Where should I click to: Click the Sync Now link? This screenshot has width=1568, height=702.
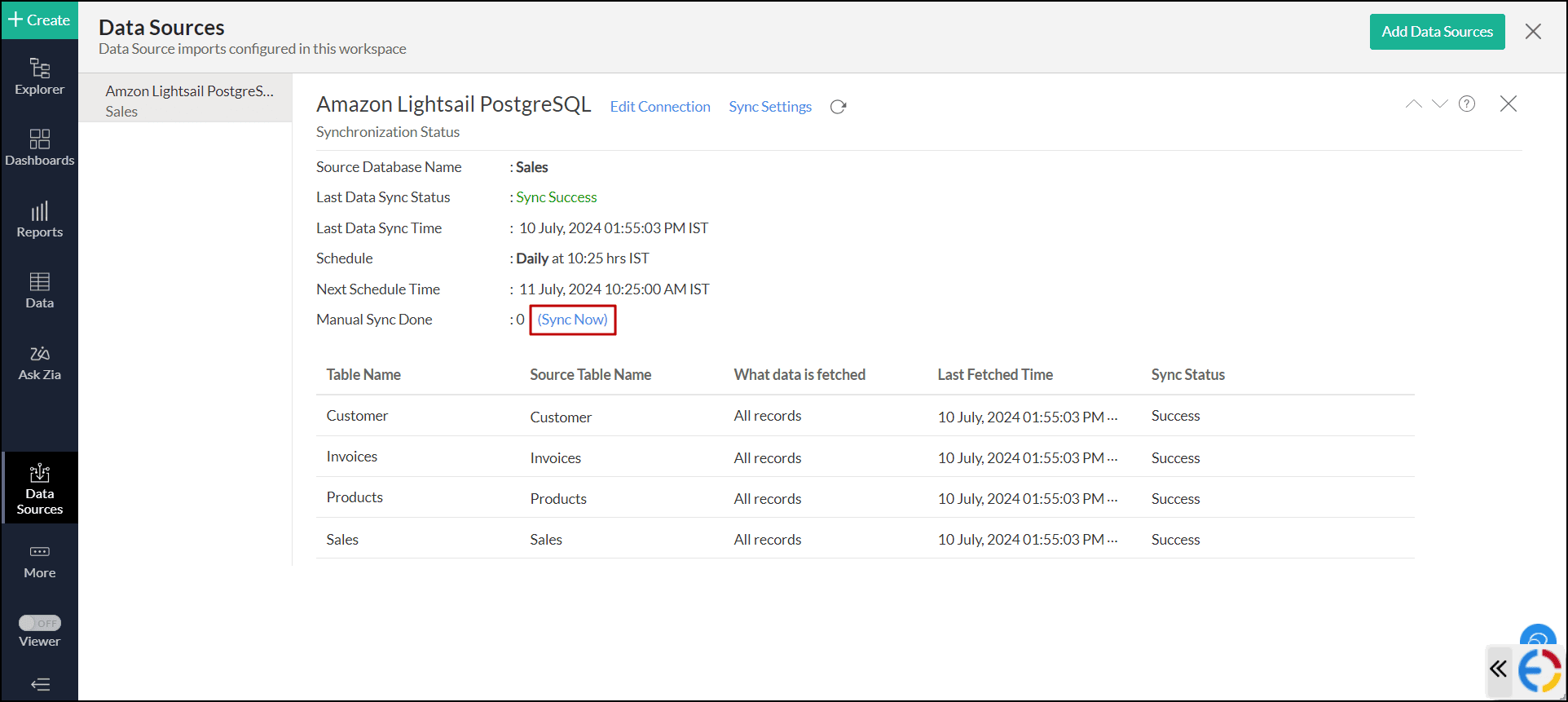click(572, 320)
